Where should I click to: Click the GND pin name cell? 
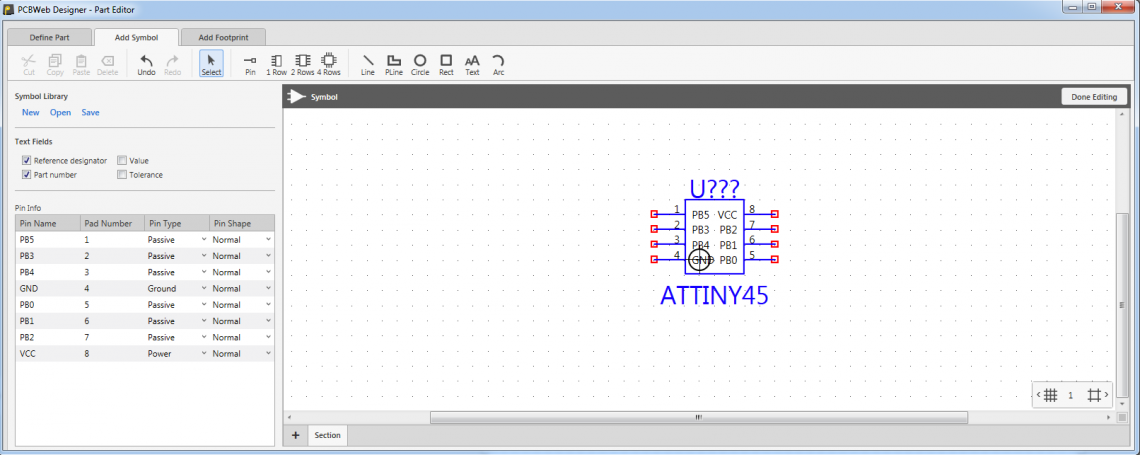(x=47, y=289)
